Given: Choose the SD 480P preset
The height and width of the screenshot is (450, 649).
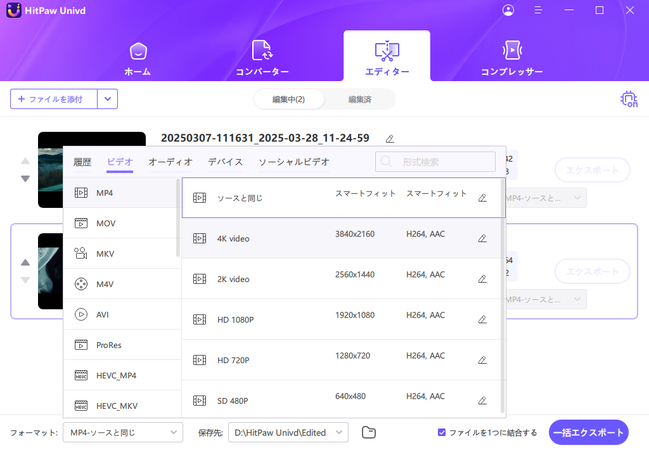Looking at the screenshot, I should pos(341,400).
